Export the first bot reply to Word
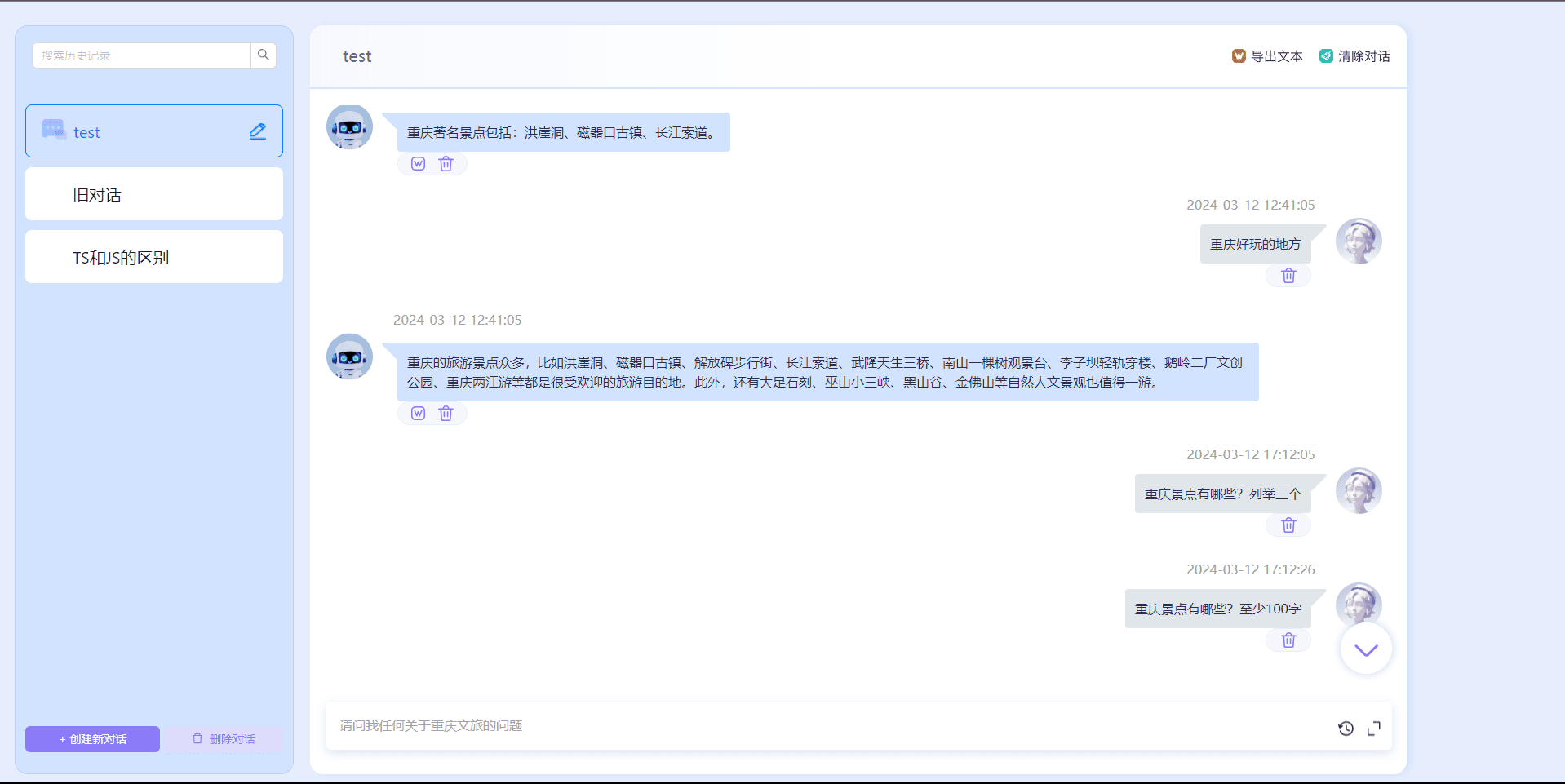This screenshot has height=784, width=1565. 418,164
